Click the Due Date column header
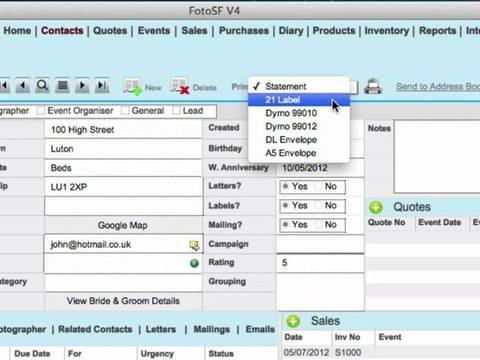The image size is (480, 360). (x=32, y=354)
